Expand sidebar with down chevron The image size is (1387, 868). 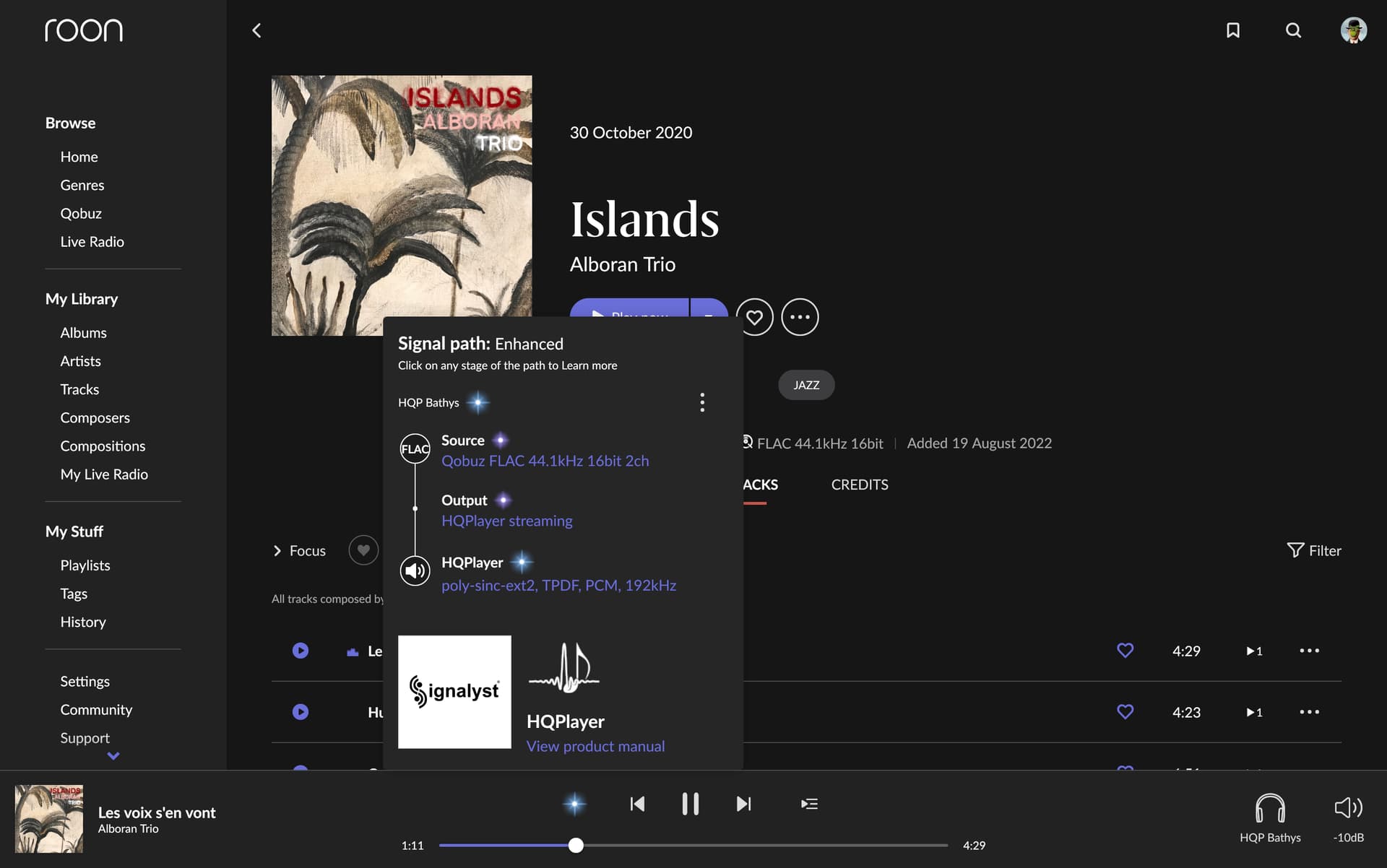tap(113, 756)
